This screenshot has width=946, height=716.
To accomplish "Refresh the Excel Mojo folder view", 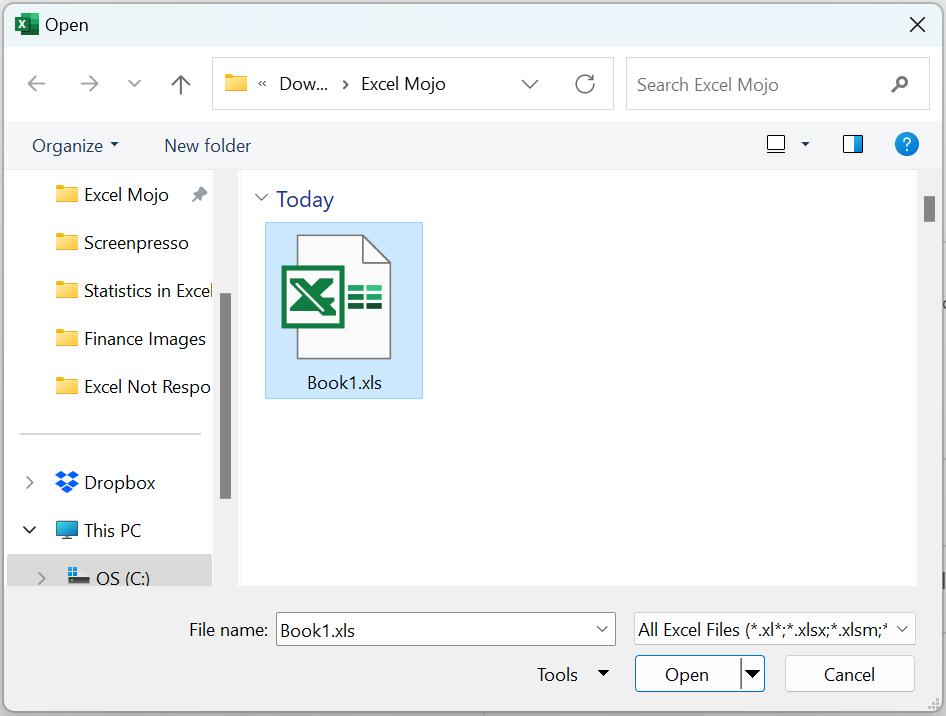I will [x=585, y=84].
